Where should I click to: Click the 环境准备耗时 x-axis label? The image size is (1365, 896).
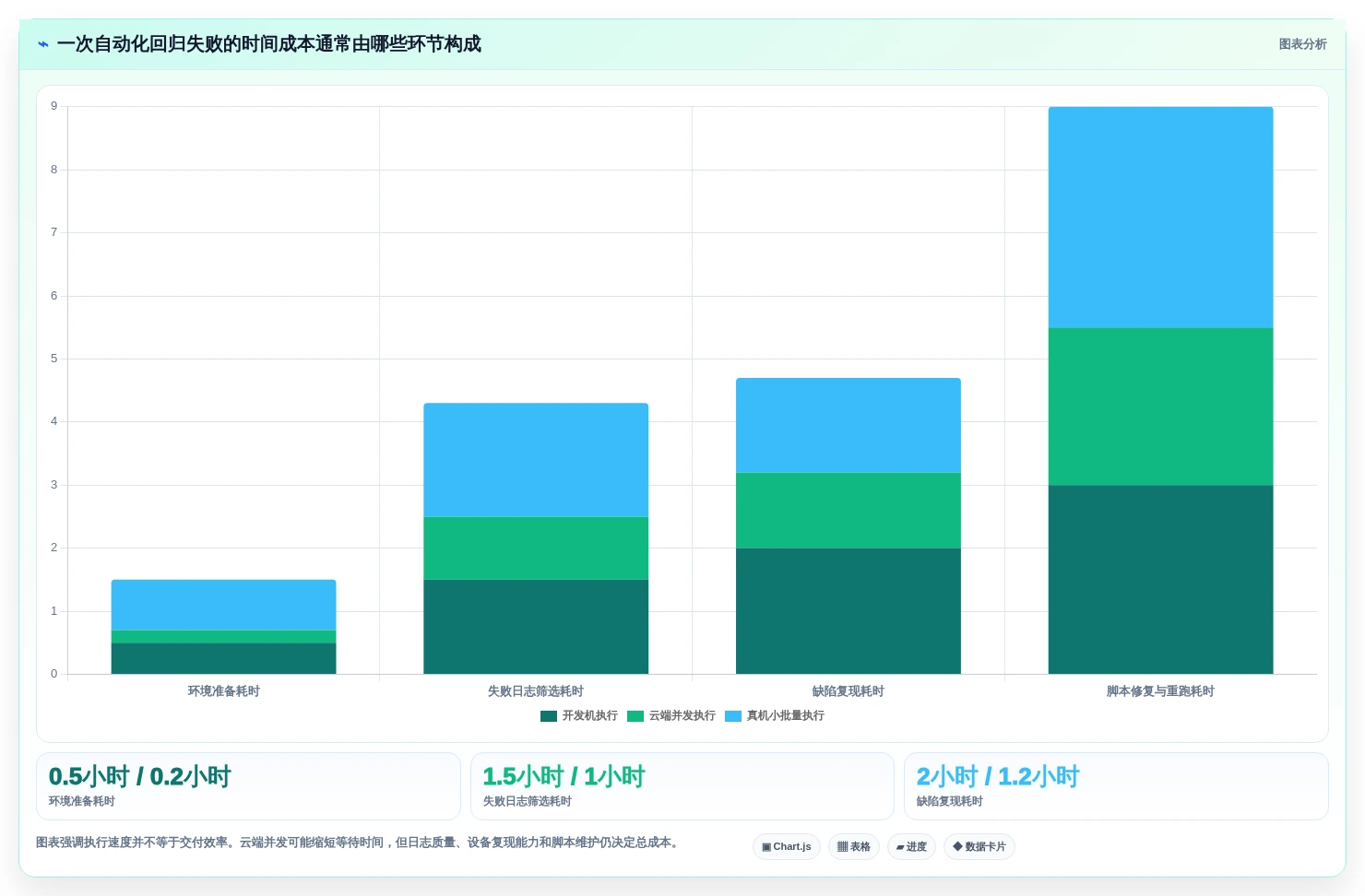224,691
